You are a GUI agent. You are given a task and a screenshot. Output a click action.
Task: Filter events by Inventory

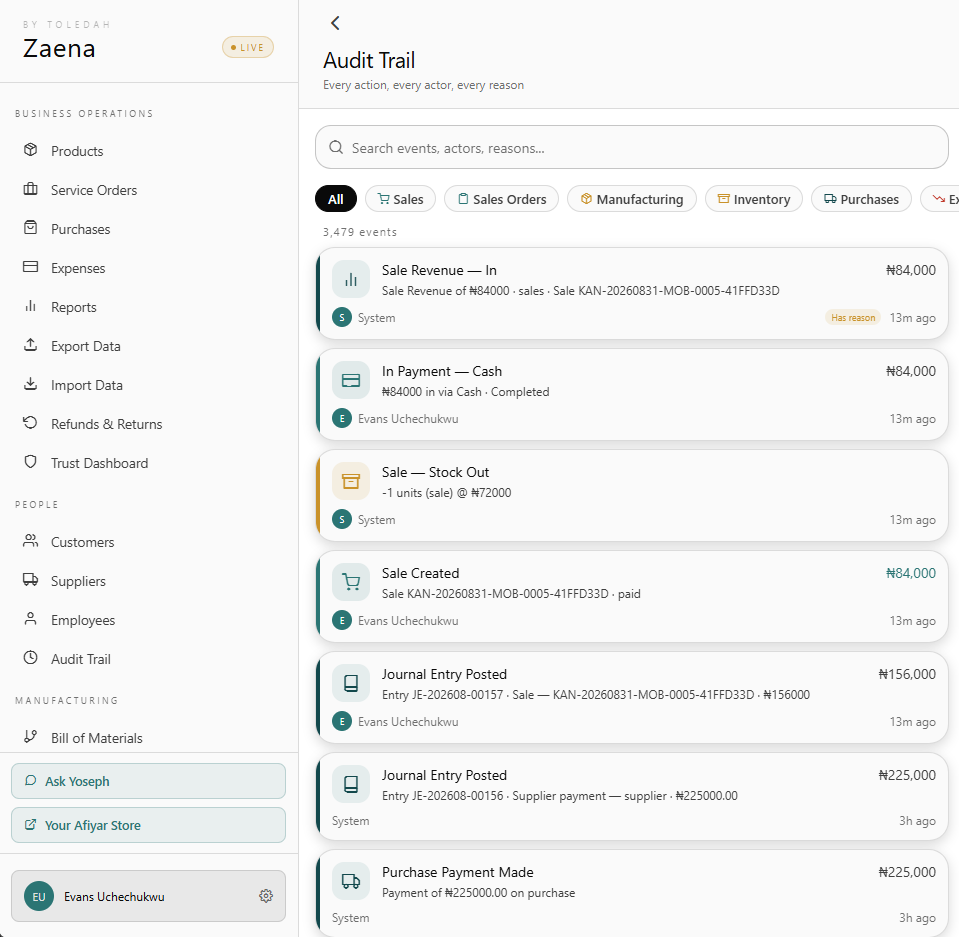coord(754,199)
